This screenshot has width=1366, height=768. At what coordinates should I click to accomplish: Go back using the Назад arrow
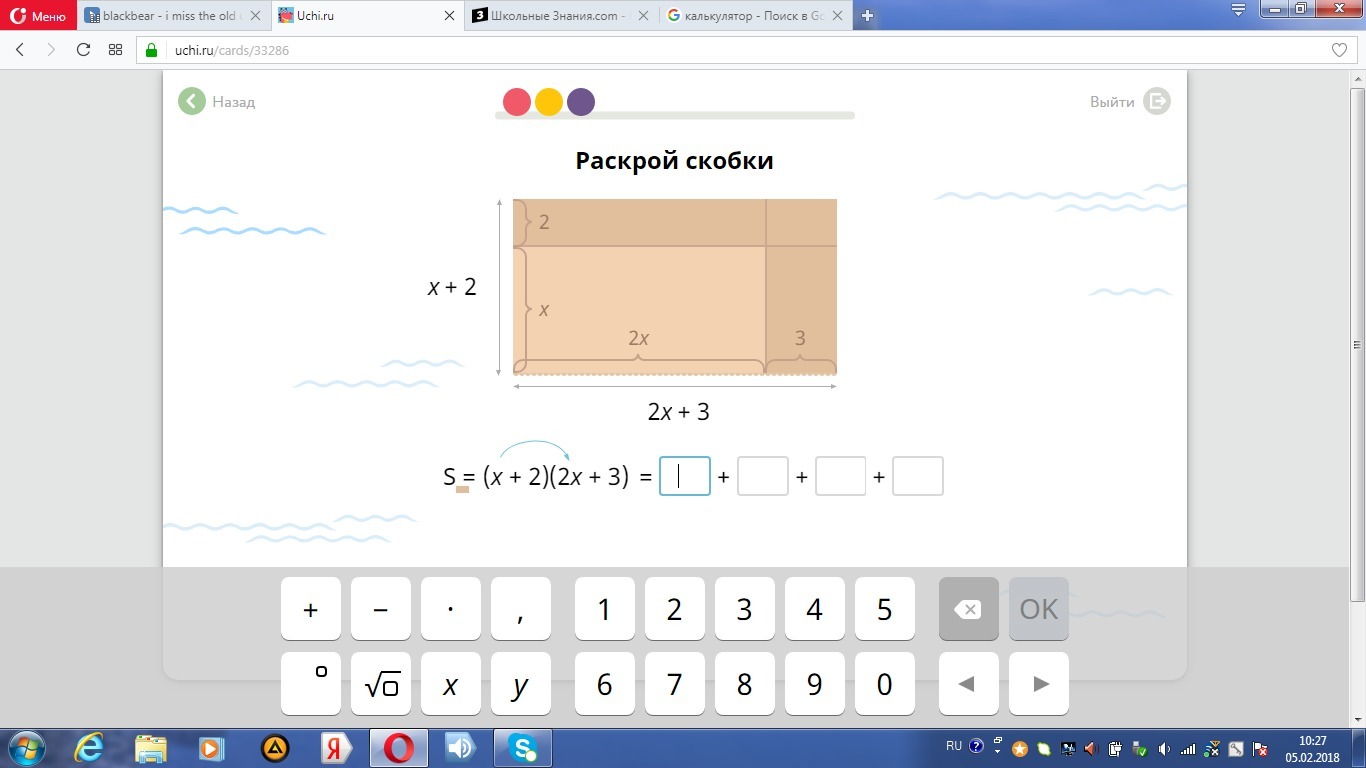coord(192,101)
